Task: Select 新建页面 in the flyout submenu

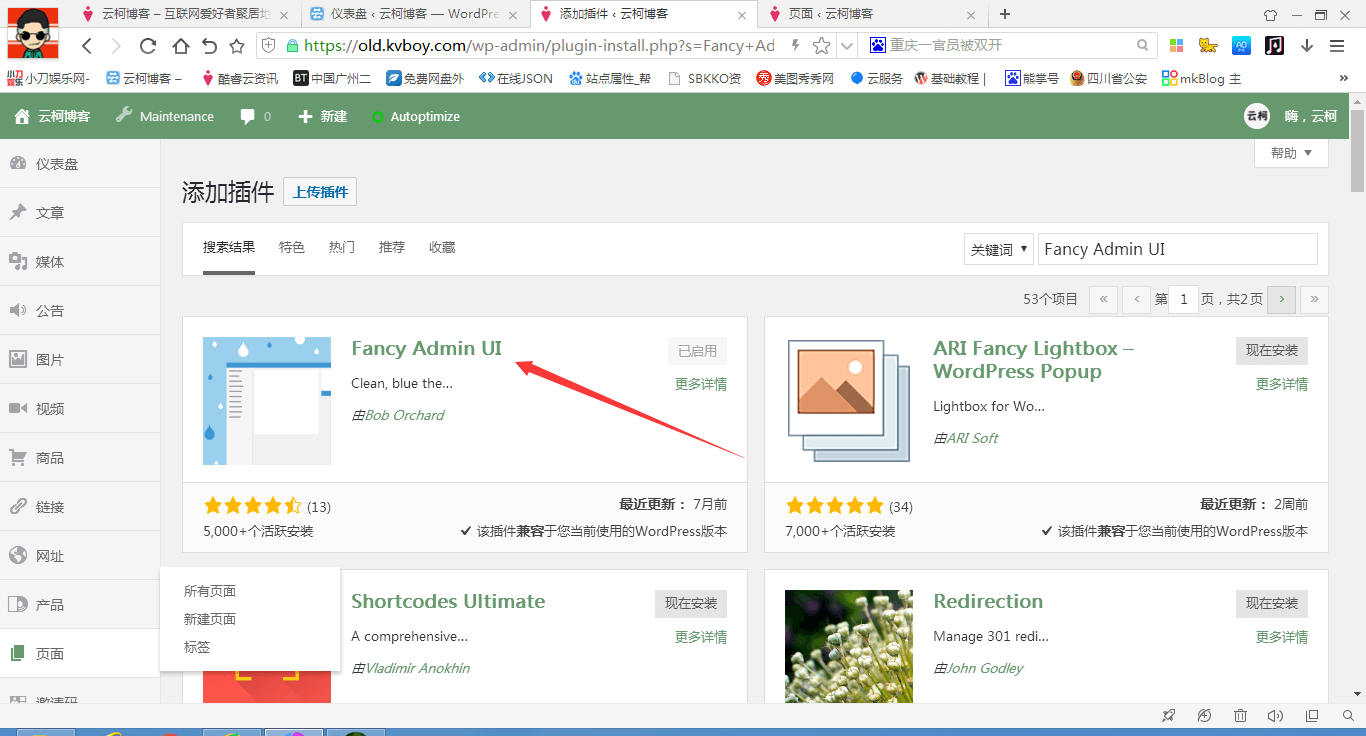Action: pyautogui.click(x=210, y=619)
